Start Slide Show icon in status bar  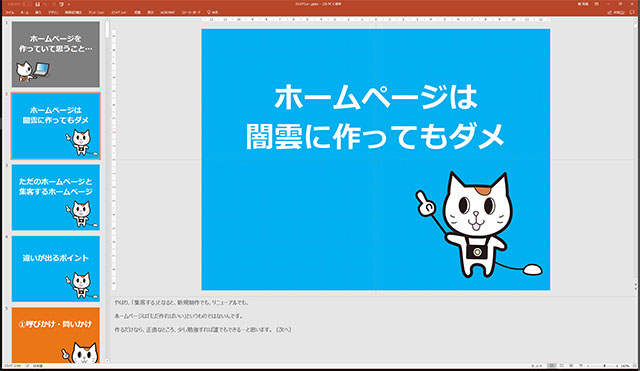[581, 365]
